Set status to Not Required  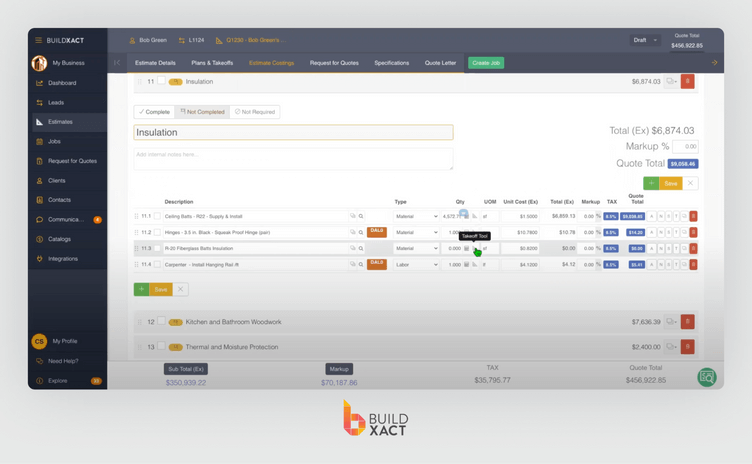(x=255, y=112)
